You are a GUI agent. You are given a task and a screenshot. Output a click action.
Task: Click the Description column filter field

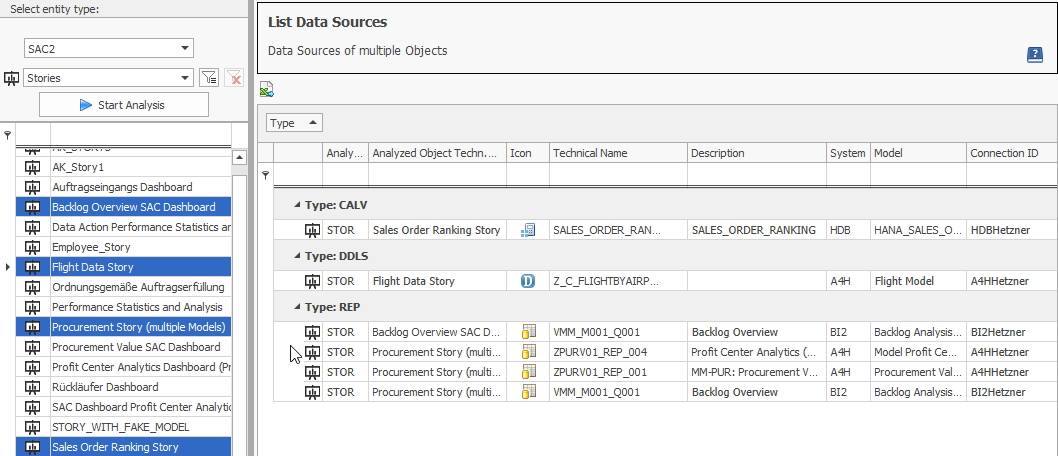click(757, 175)
